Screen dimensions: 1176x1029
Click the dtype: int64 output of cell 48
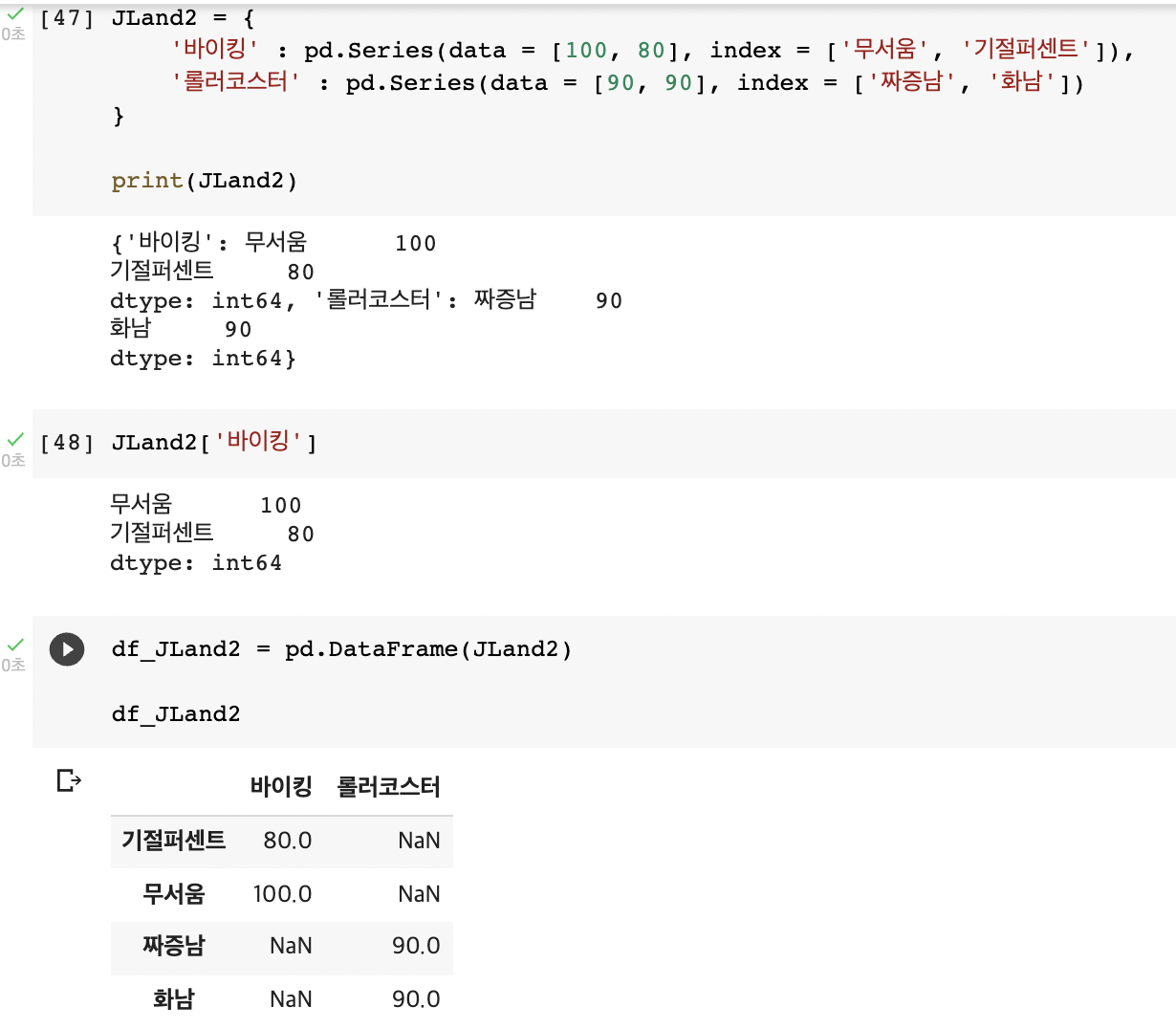pyautogui.click(x=196, y=563)
